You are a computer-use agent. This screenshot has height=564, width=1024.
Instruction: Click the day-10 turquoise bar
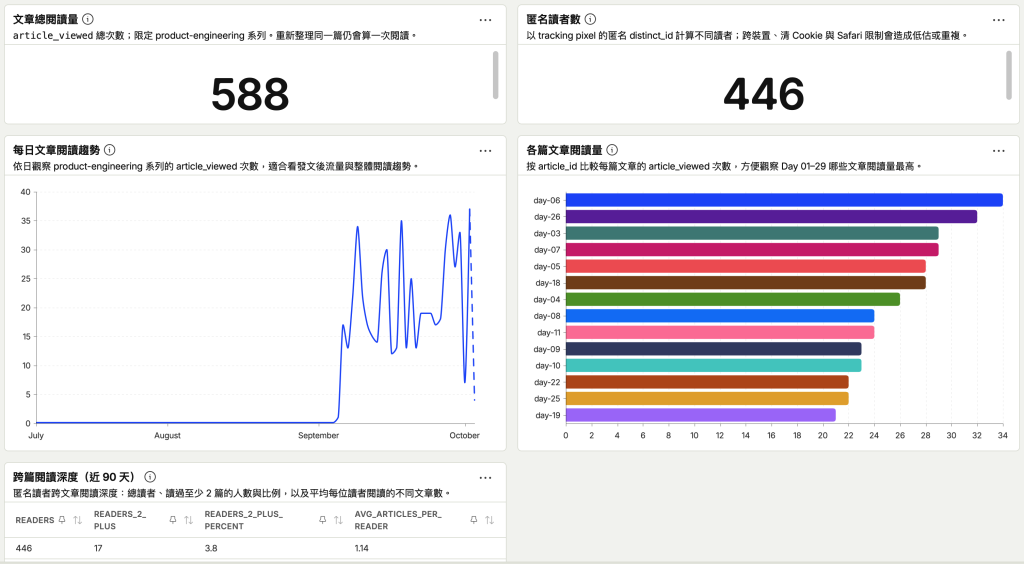713,366
